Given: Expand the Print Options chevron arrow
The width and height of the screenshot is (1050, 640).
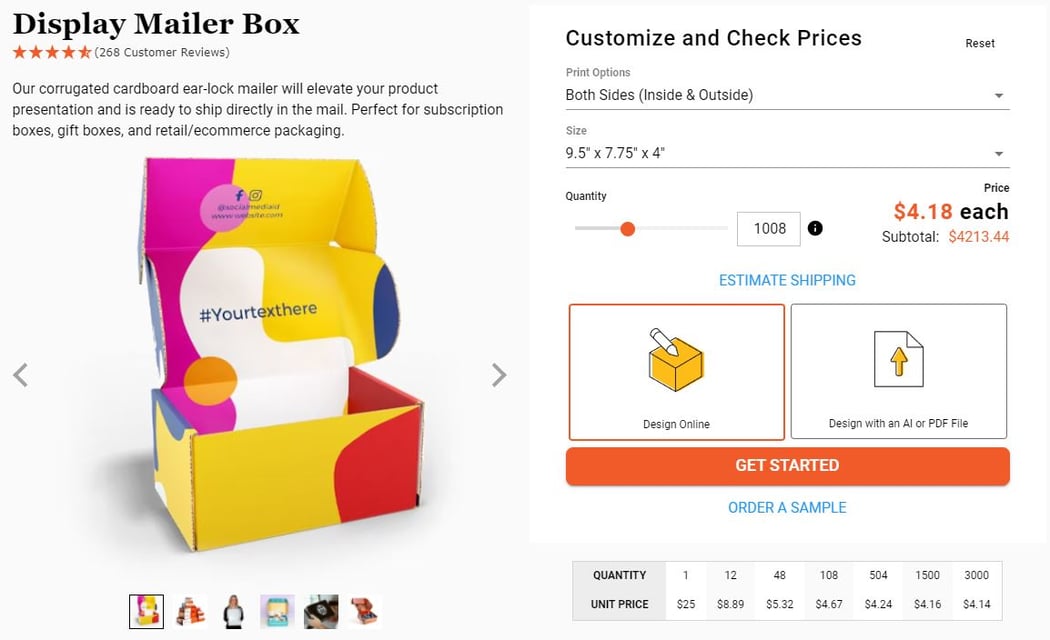Looking at the screenshot, I should (998, 94).
